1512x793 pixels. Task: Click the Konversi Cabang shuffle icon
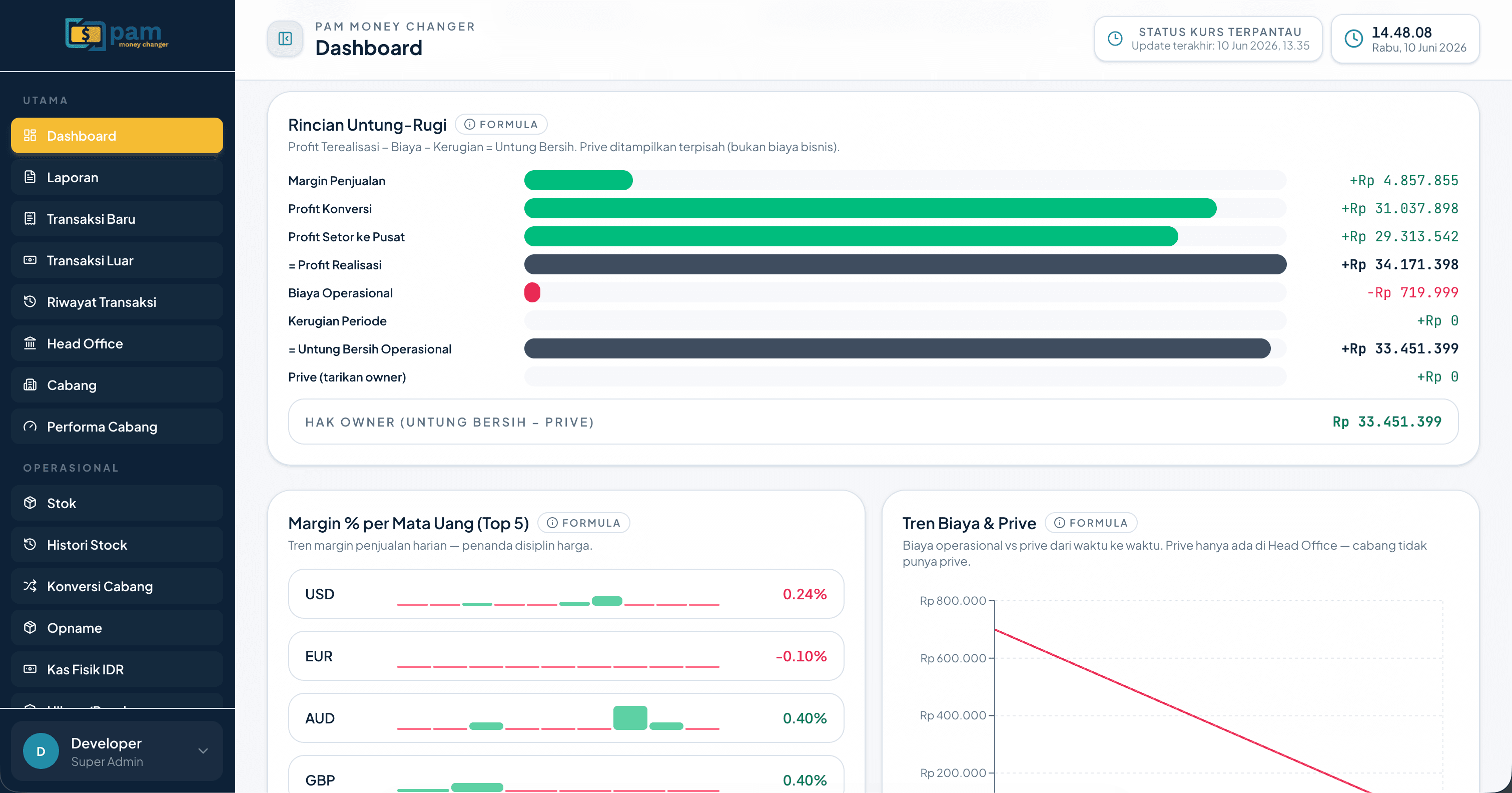coord(30,586)
